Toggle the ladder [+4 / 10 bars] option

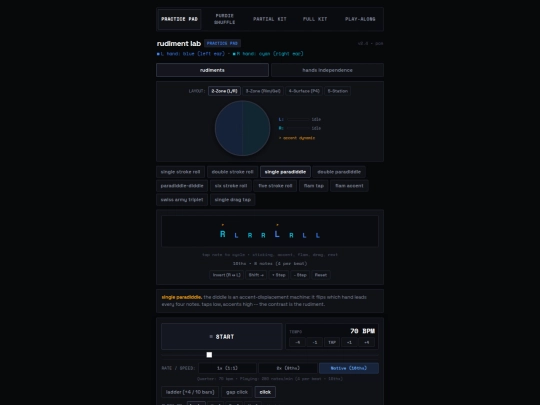pyautogui.click(x=190, y=392)
